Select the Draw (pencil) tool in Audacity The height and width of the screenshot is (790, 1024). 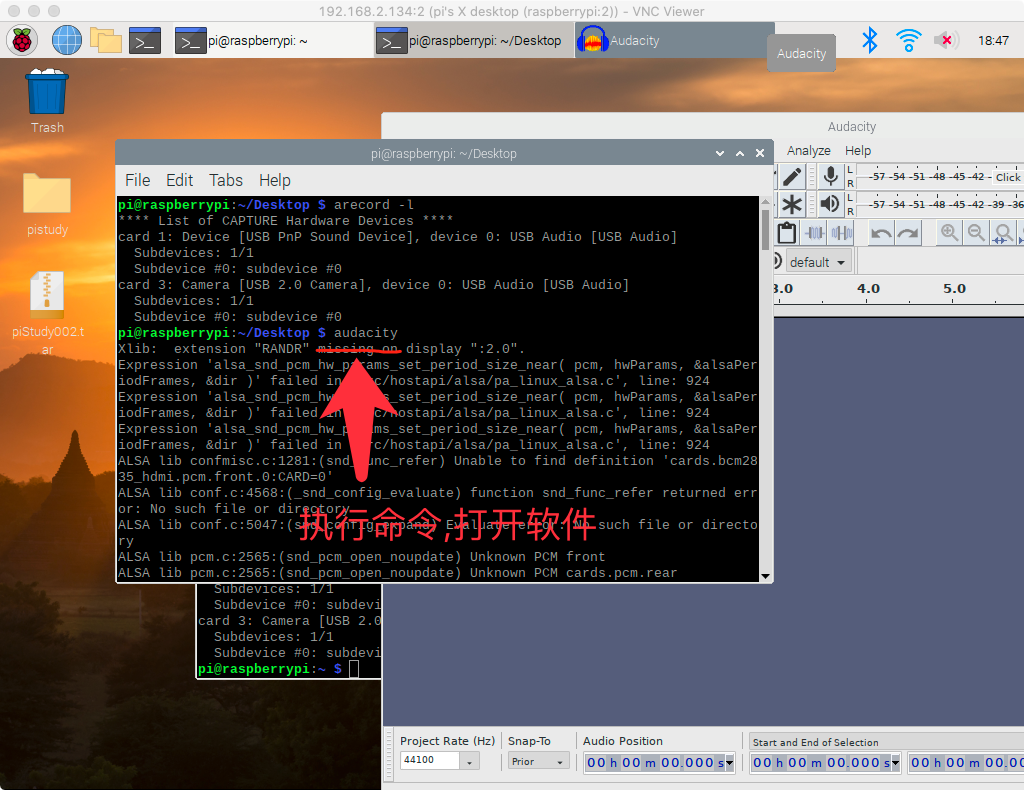[x=792, y=176]
